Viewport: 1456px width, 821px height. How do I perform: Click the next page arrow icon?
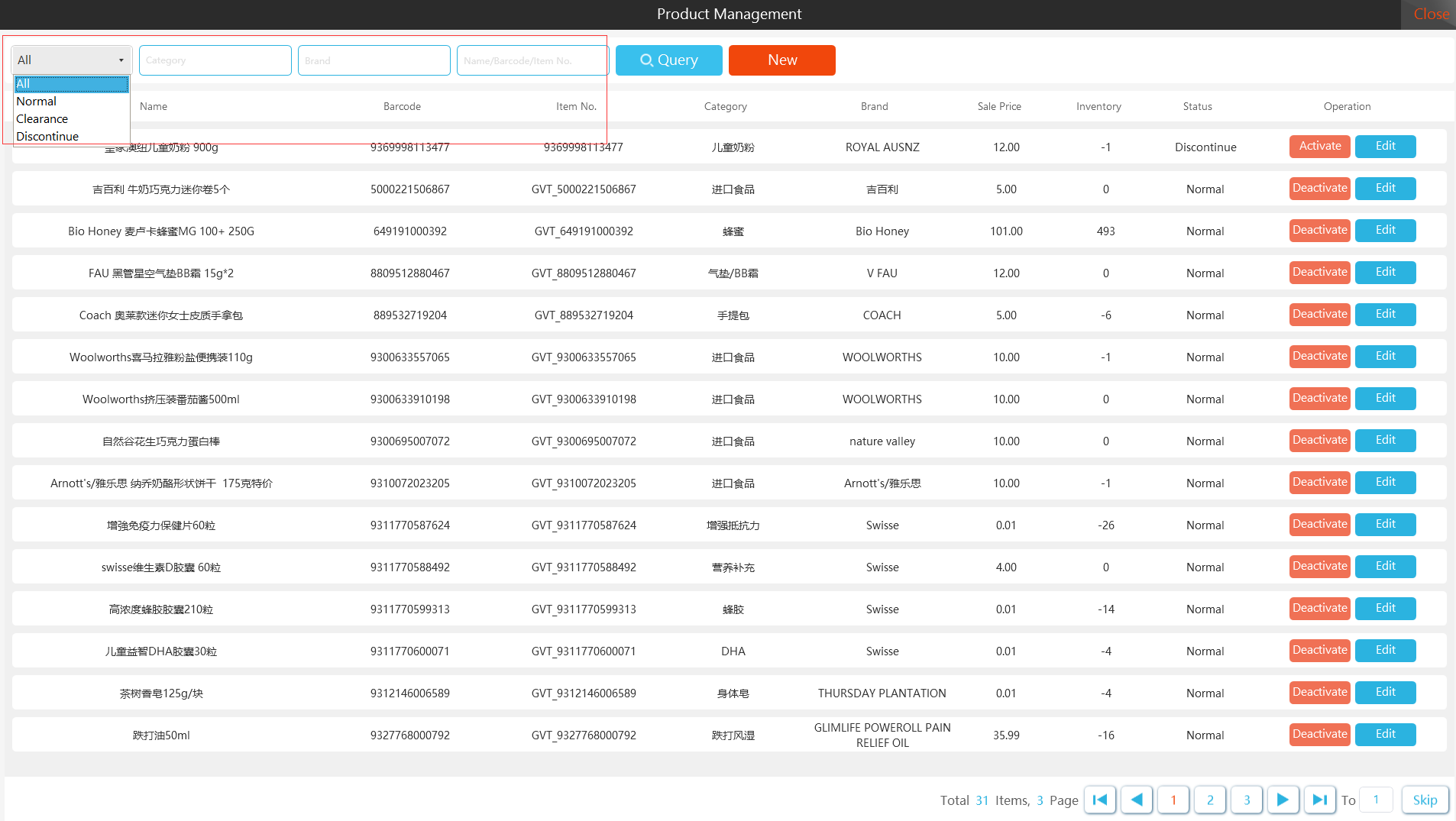[1283, 800]
